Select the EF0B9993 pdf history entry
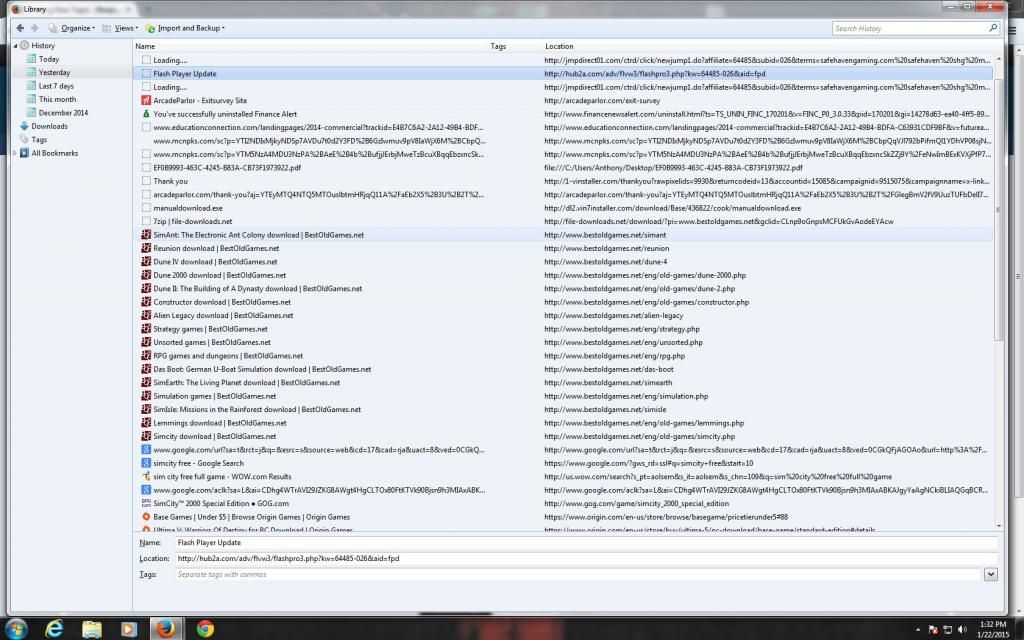 (x=563, y=167)
